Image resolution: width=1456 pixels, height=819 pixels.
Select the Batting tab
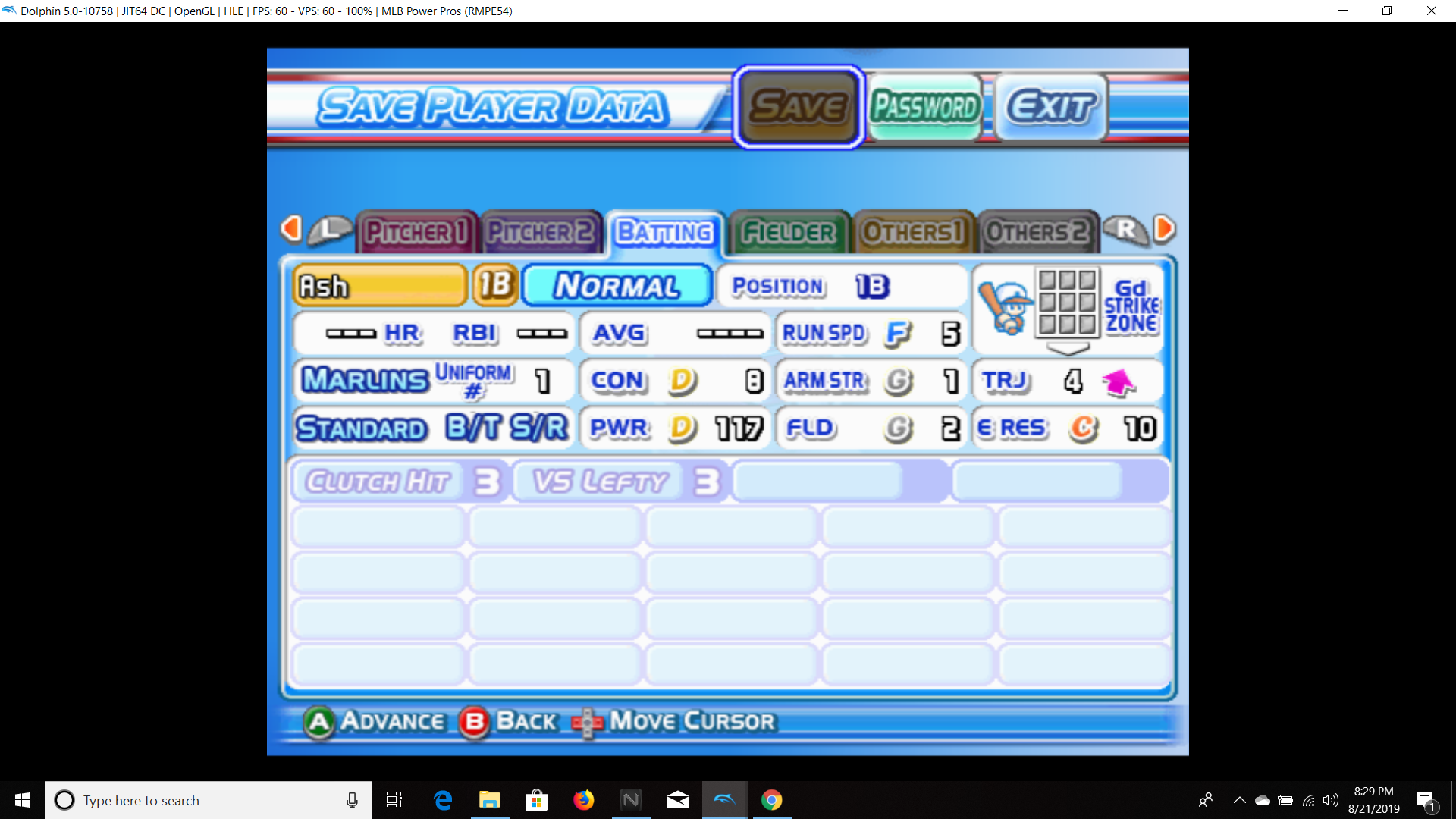coord(665,232)
